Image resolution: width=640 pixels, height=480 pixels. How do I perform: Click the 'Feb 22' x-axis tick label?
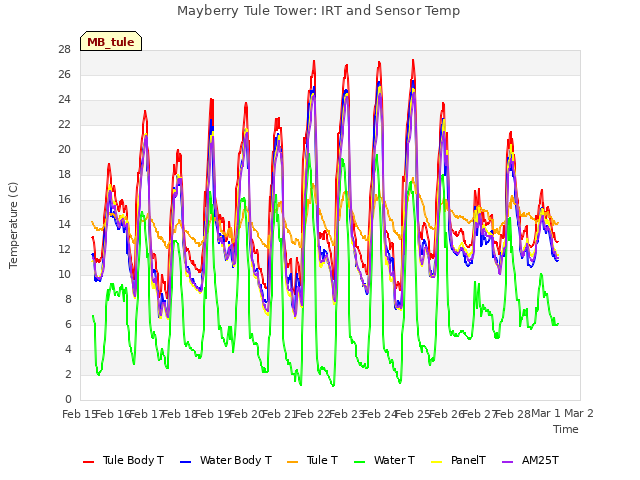[313, 414]
